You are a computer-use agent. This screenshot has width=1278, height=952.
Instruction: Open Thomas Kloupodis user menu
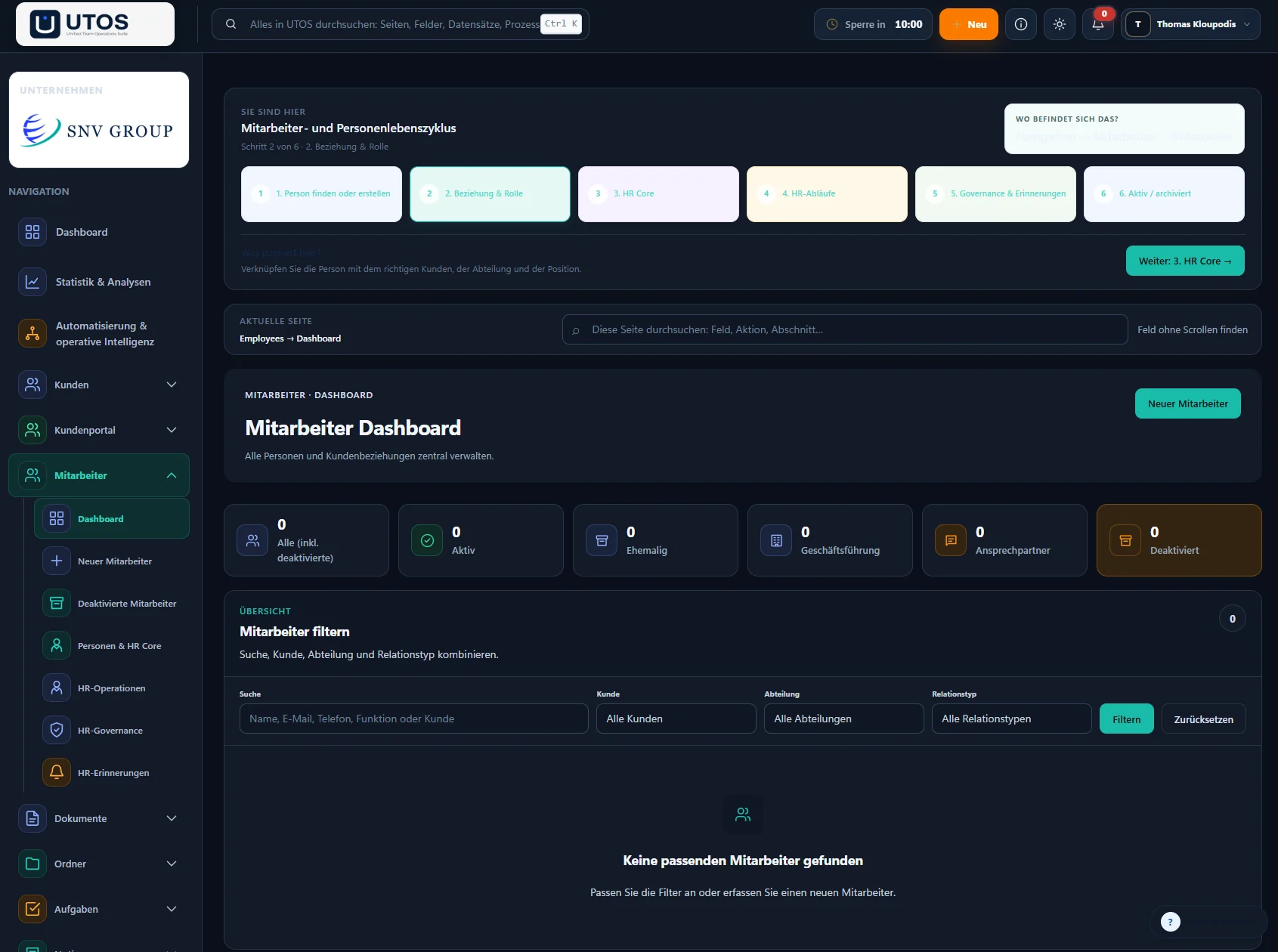(x=1190, y=24)
